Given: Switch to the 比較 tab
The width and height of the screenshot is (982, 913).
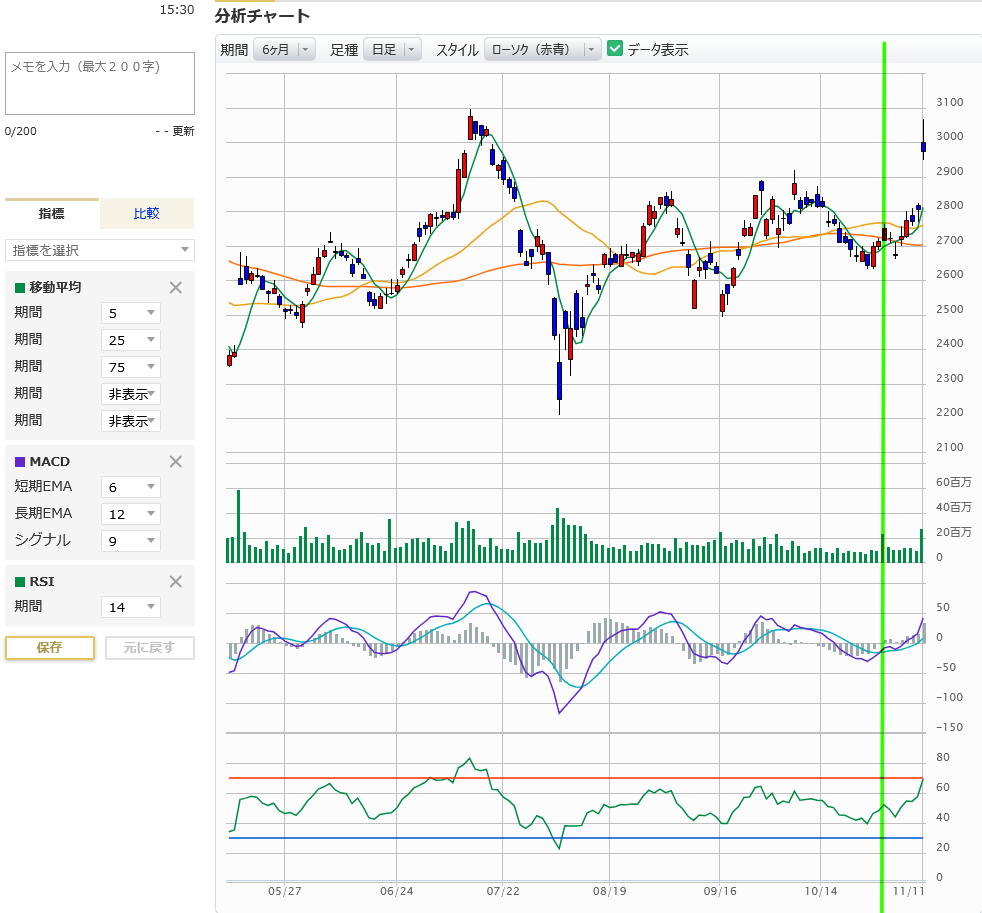Looking at the screenshot, I should (147, 214).
